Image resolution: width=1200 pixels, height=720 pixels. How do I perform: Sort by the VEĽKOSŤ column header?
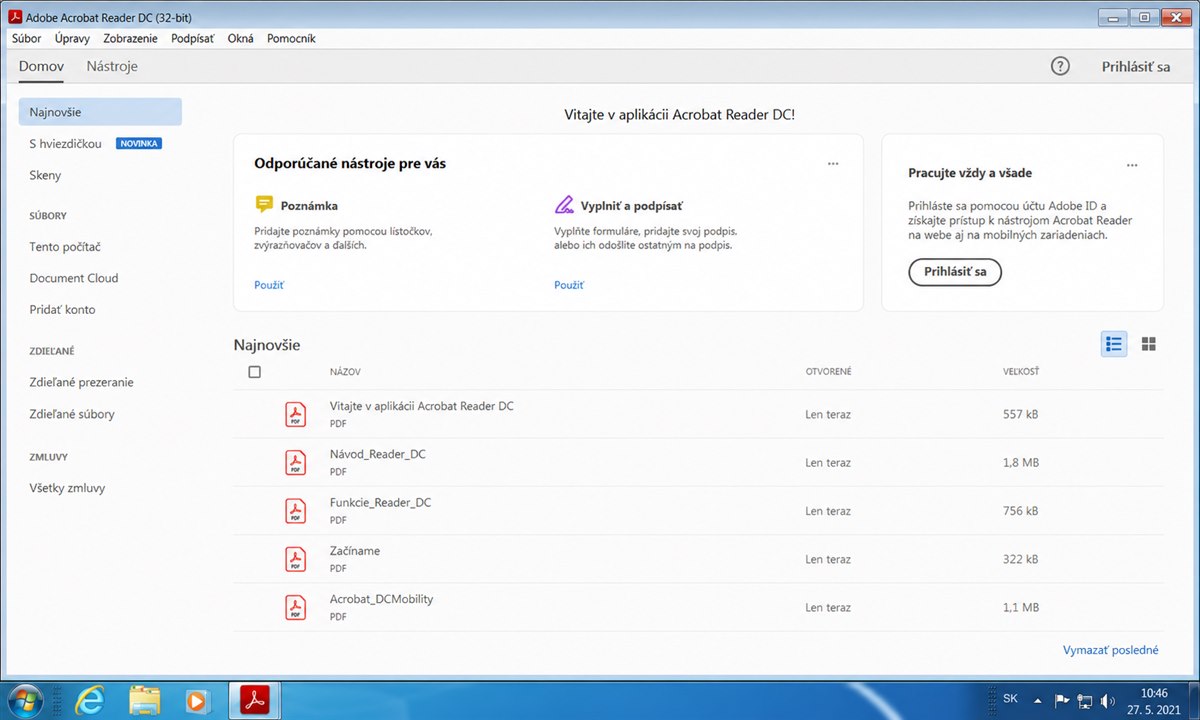point(1021,372)
